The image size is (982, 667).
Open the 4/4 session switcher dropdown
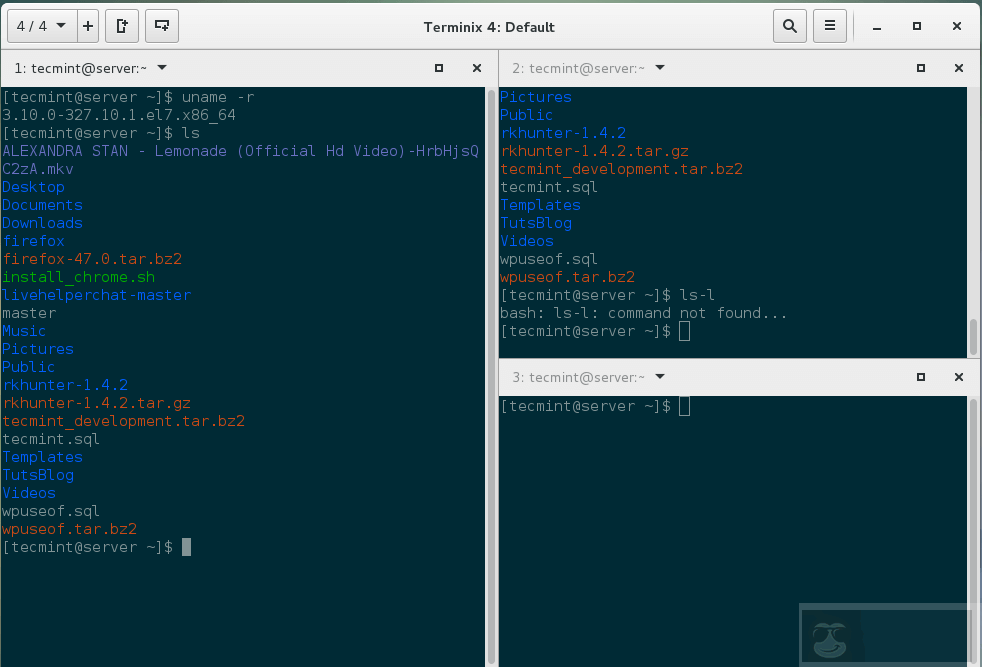pos(30,26)
